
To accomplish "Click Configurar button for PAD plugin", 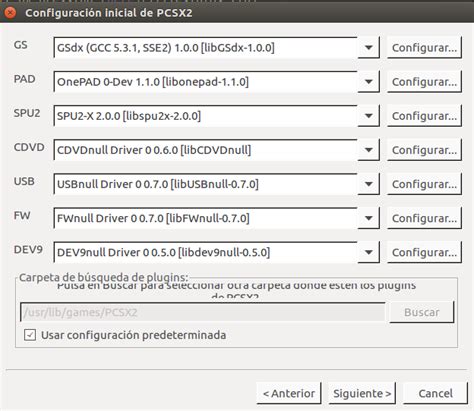I will [x=424, y=82].
